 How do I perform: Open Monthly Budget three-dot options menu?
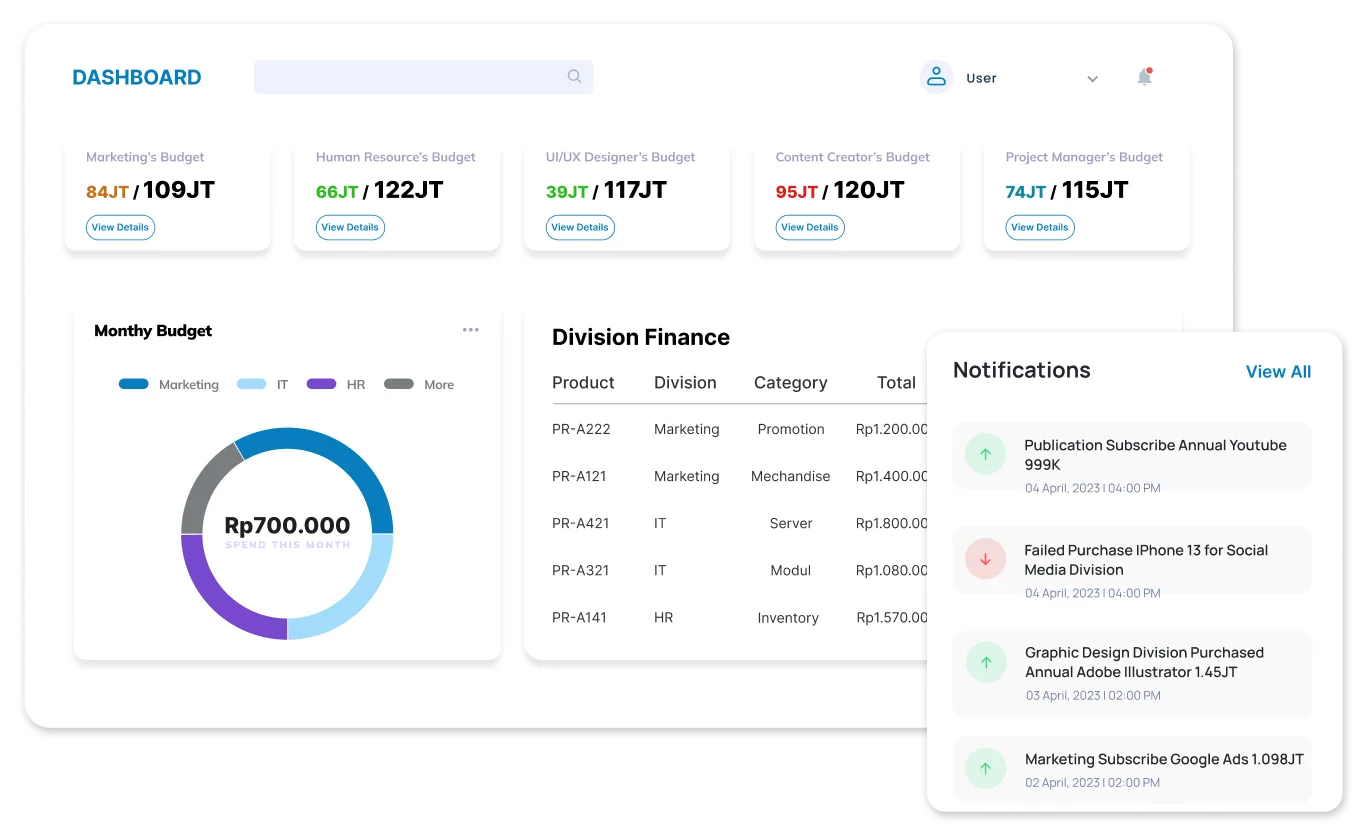(470, 330)
